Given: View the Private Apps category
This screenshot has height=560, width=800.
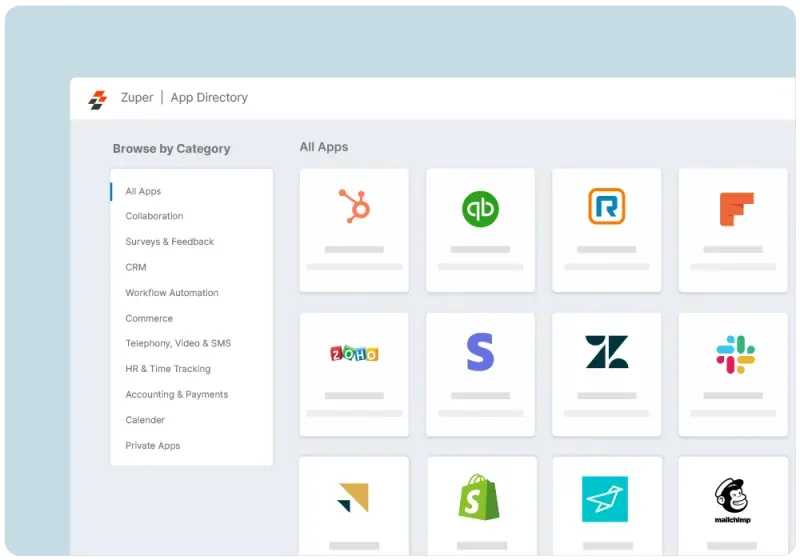Looking at the screenshot, I should click(152, 446).
